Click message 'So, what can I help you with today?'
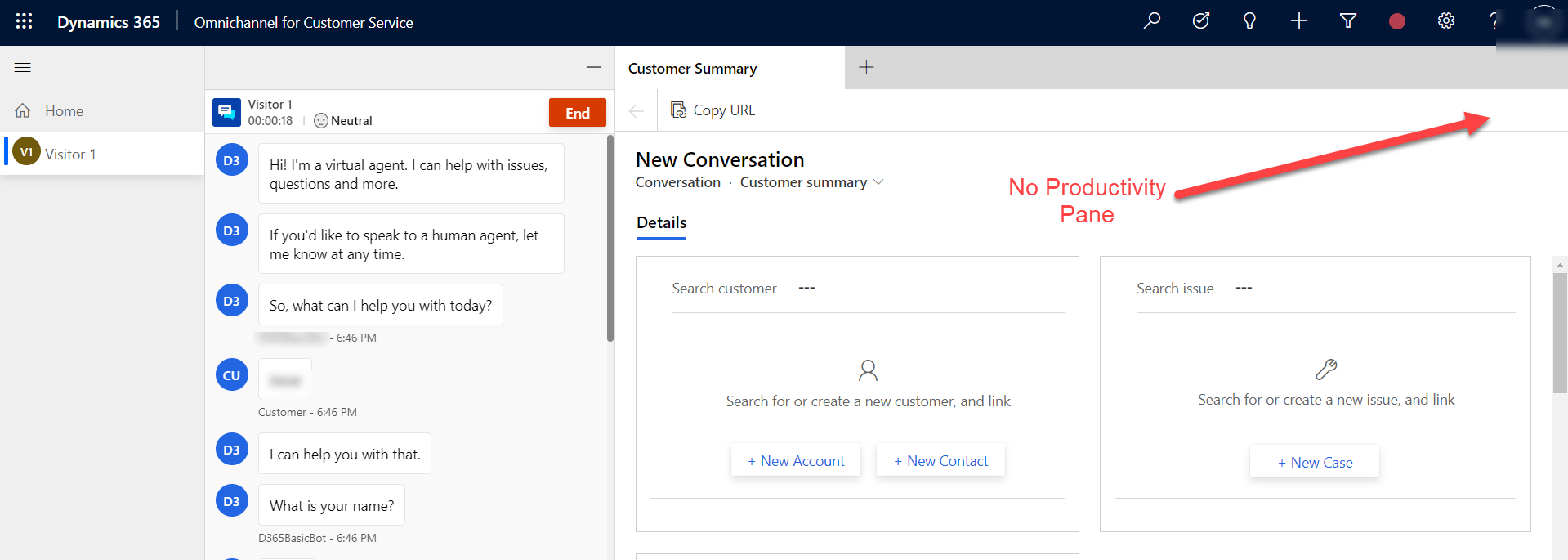The image size is (1568, 560). [381, 305]
